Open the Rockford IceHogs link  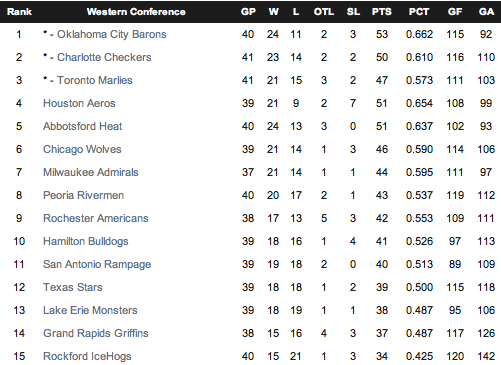pos(87,356)
